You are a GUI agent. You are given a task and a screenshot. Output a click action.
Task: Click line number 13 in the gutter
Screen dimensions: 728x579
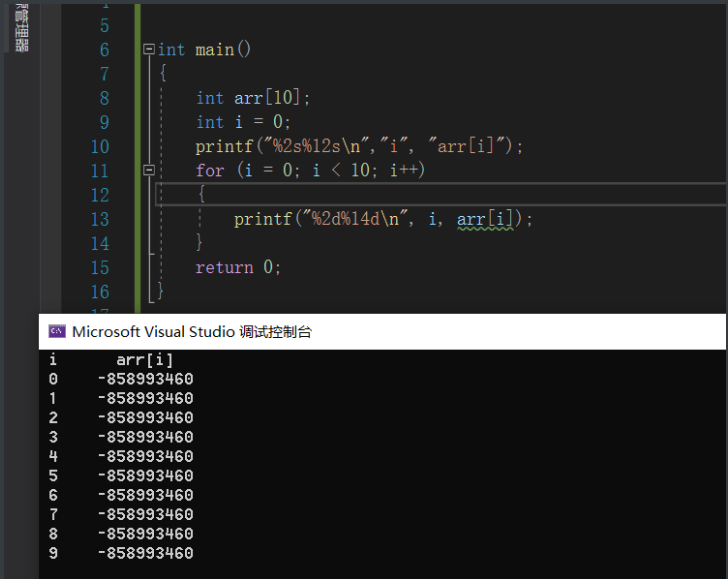(100, 219)
